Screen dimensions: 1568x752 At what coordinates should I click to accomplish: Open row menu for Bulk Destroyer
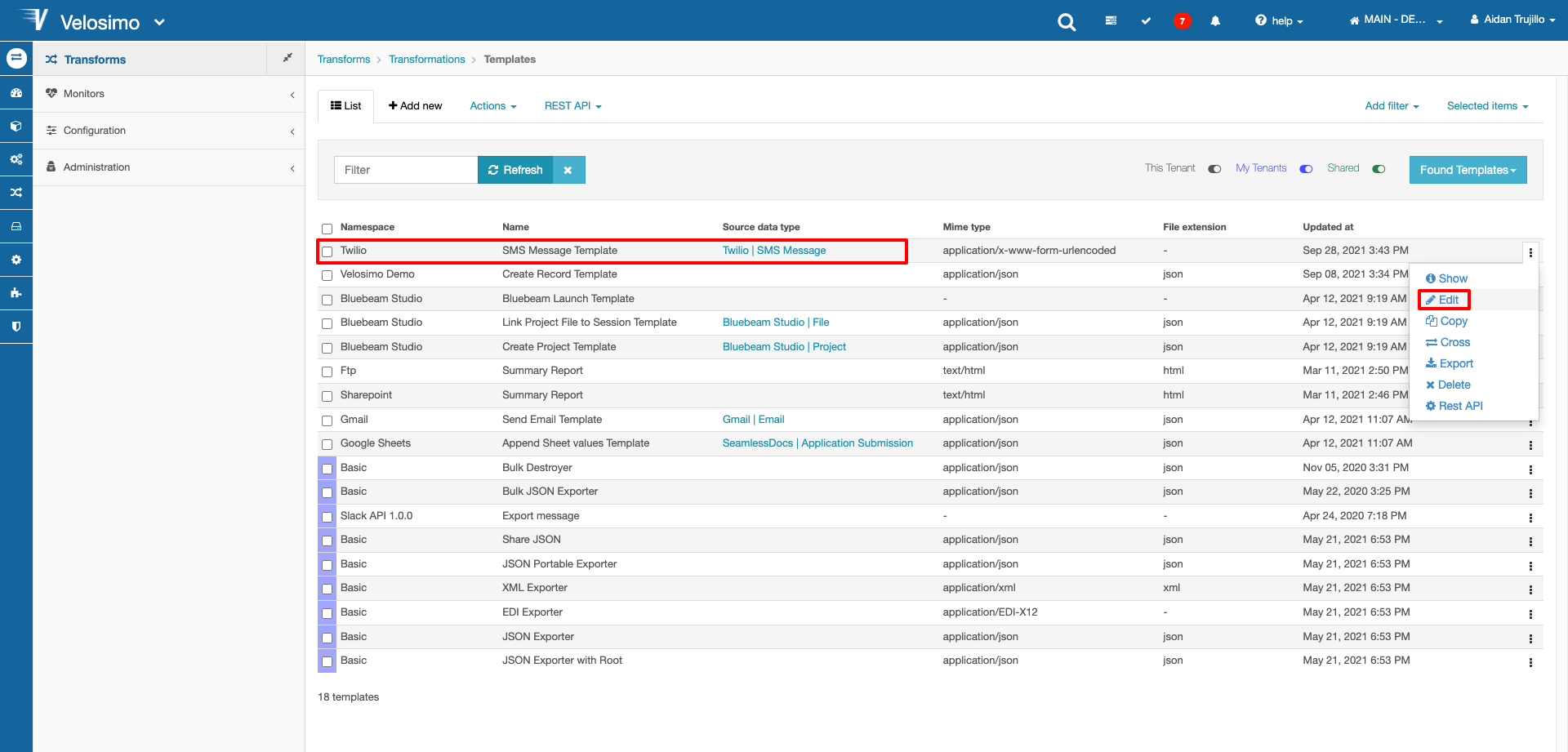pos(1530,469)
